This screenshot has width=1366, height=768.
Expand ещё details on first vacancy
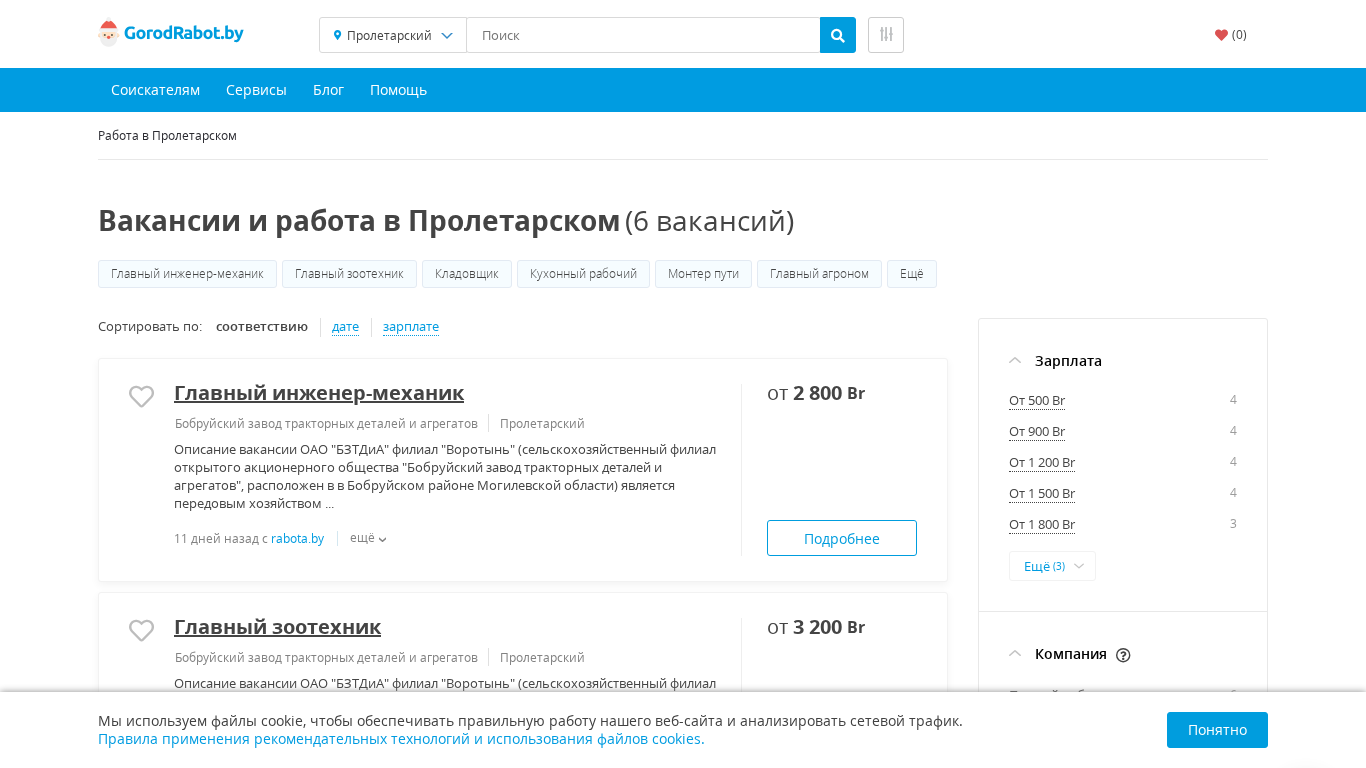(368, 538)
